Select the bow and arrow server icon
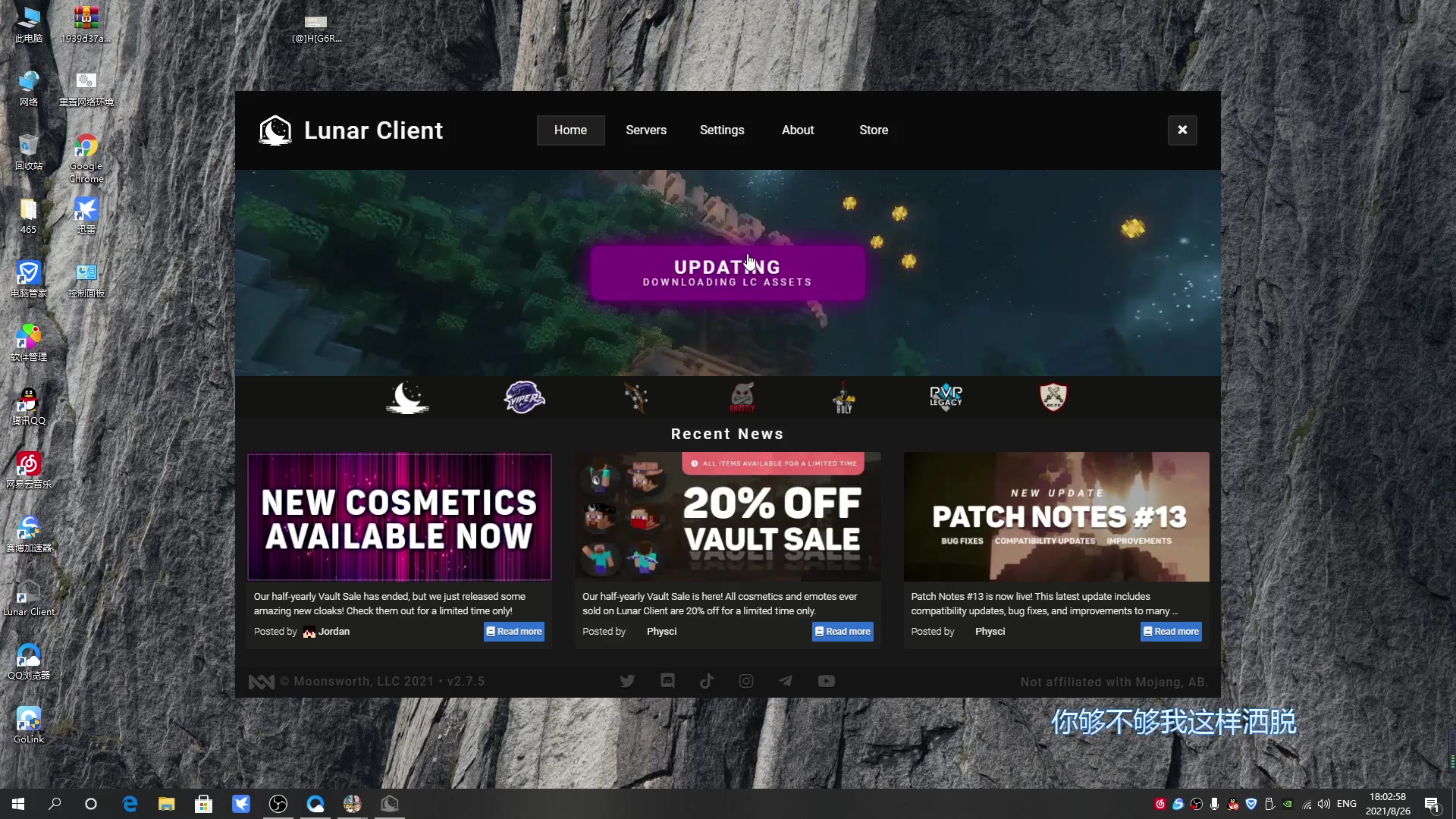The width and height of the screenshot is (1456, 819). tap(635, 397)
